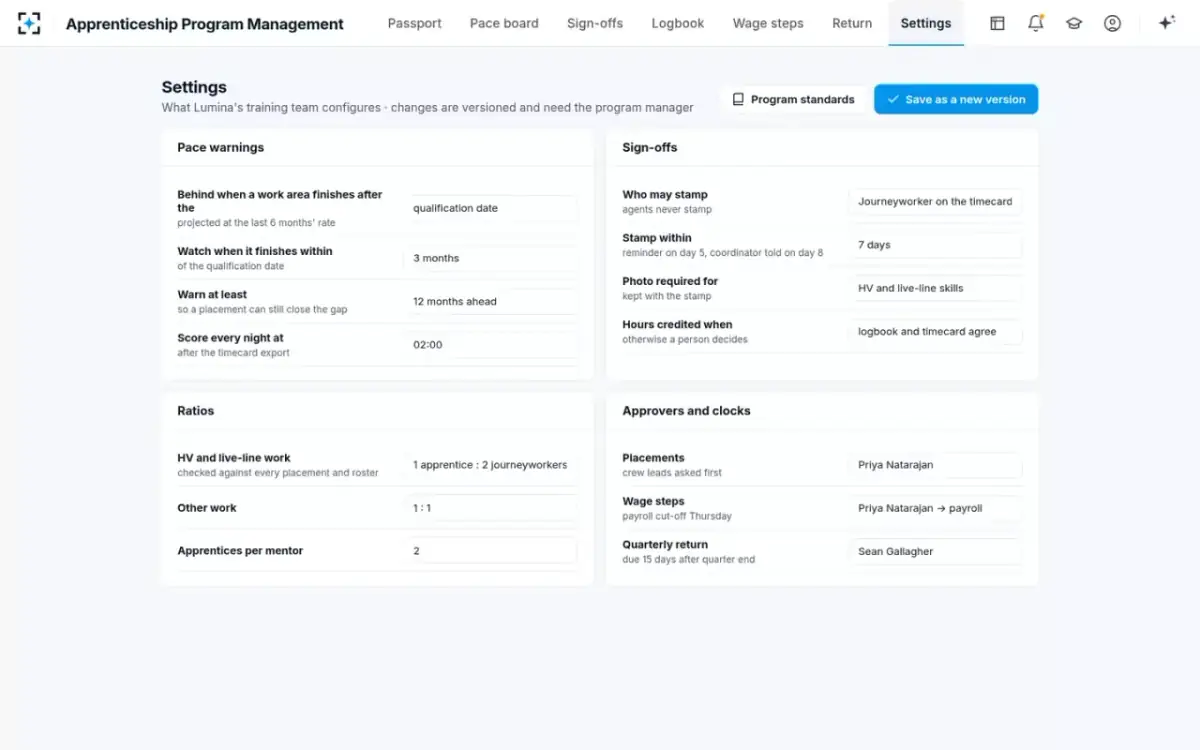Image resolution: width=1200 pixels, height=750 pixels.
Task: Click 'Apprenticeship Program Management' title
Action: [204, 24]
